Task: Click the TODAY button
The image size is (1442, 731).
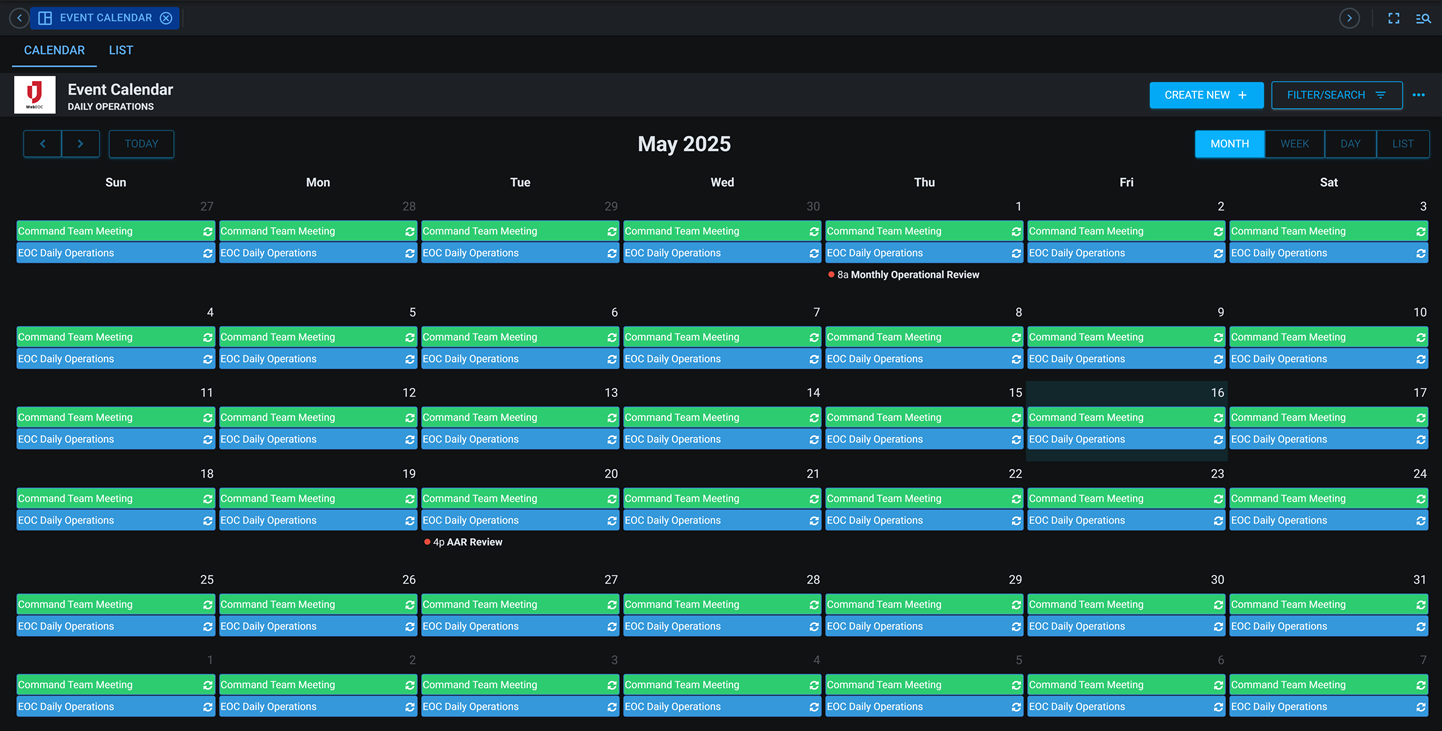Action: point(141,143)
